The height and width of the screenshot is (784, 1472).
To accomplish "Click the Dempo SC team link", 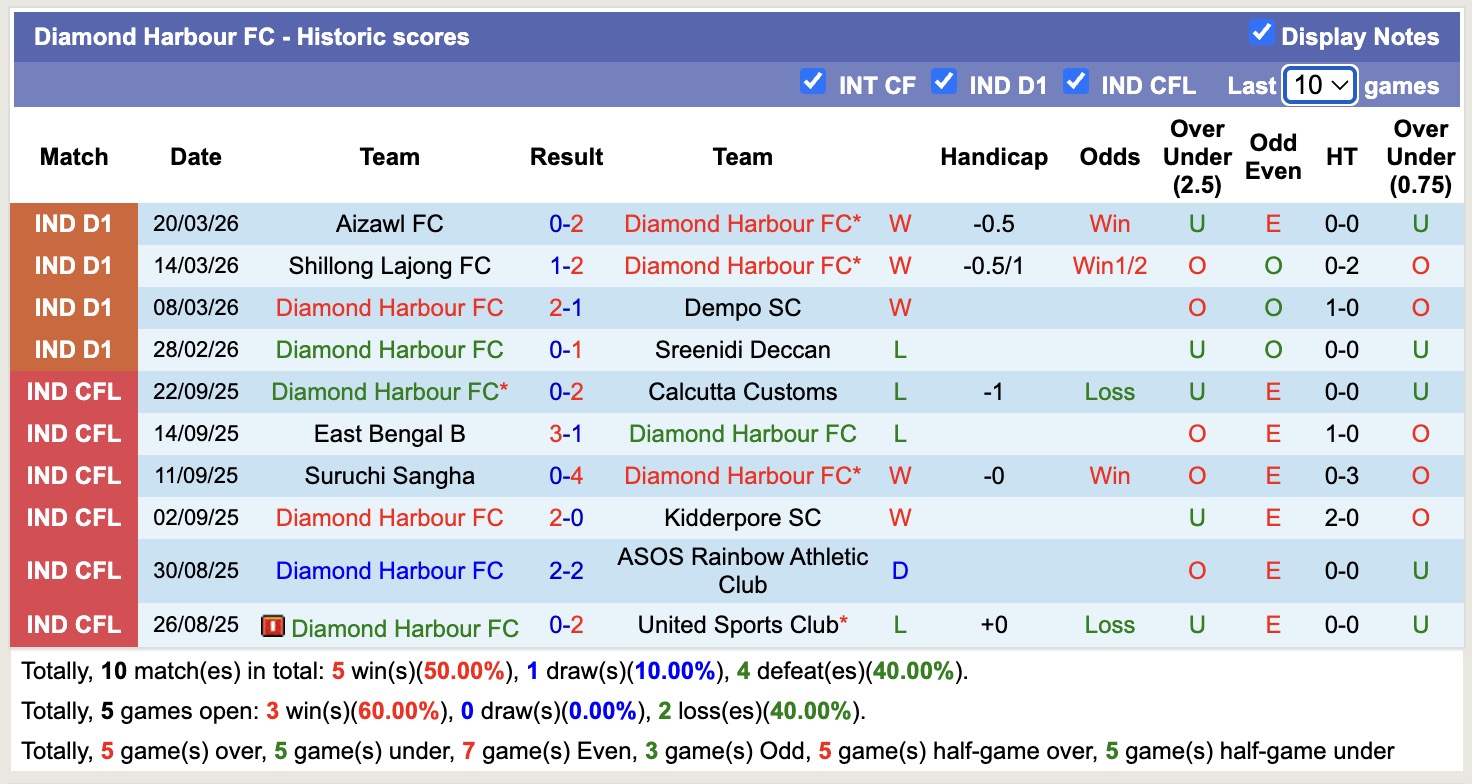I will coord(742,307).
